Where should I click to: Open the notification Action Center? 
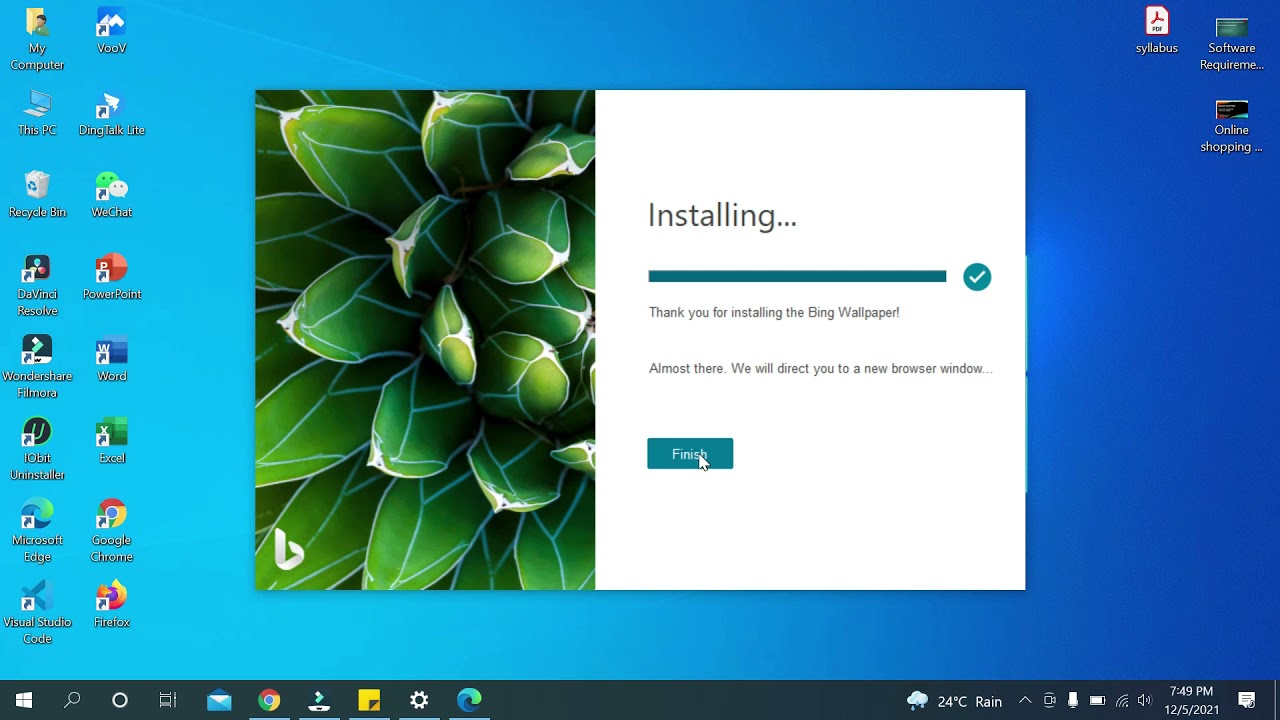pos(1247,700)
